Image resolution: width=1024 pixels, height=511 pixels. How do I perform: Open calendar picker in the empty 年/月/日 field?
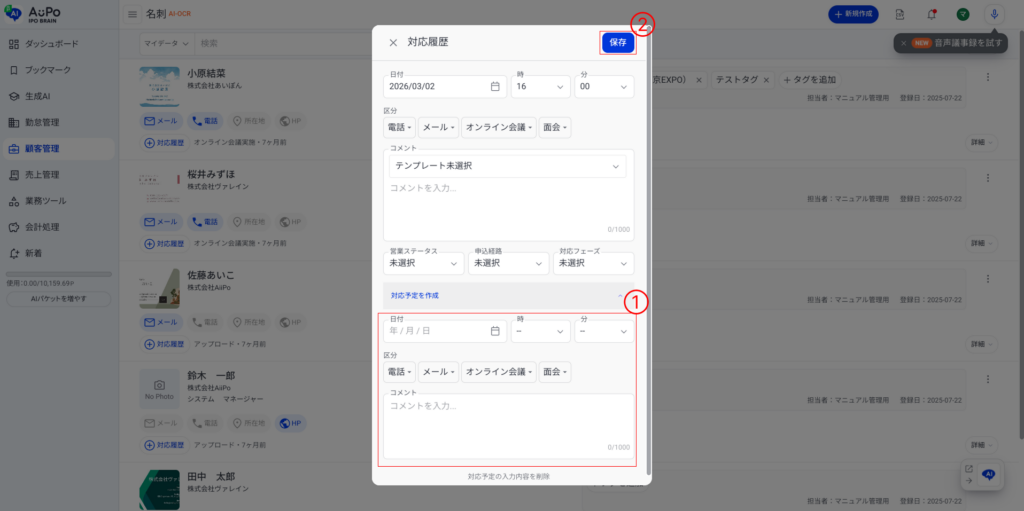[x=495, y=331]
